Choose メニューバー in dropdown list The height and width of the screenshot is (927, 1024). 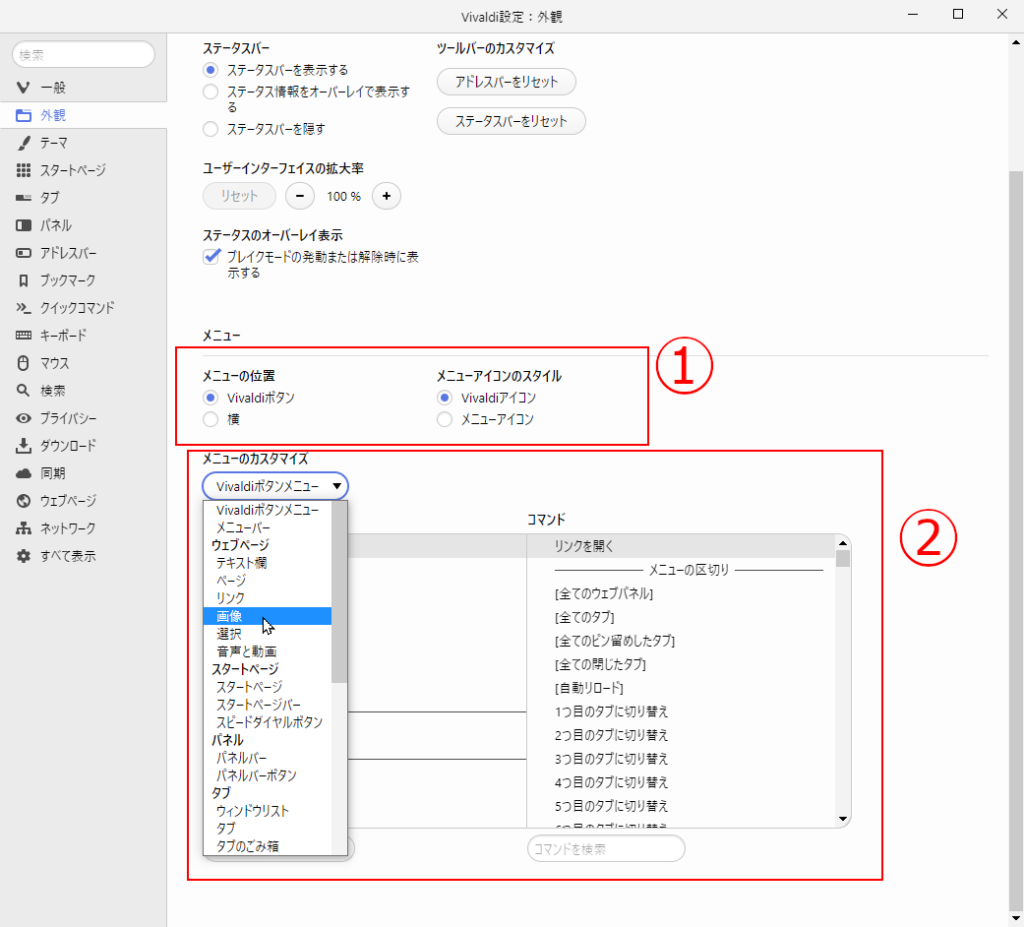tap(268, 528)
